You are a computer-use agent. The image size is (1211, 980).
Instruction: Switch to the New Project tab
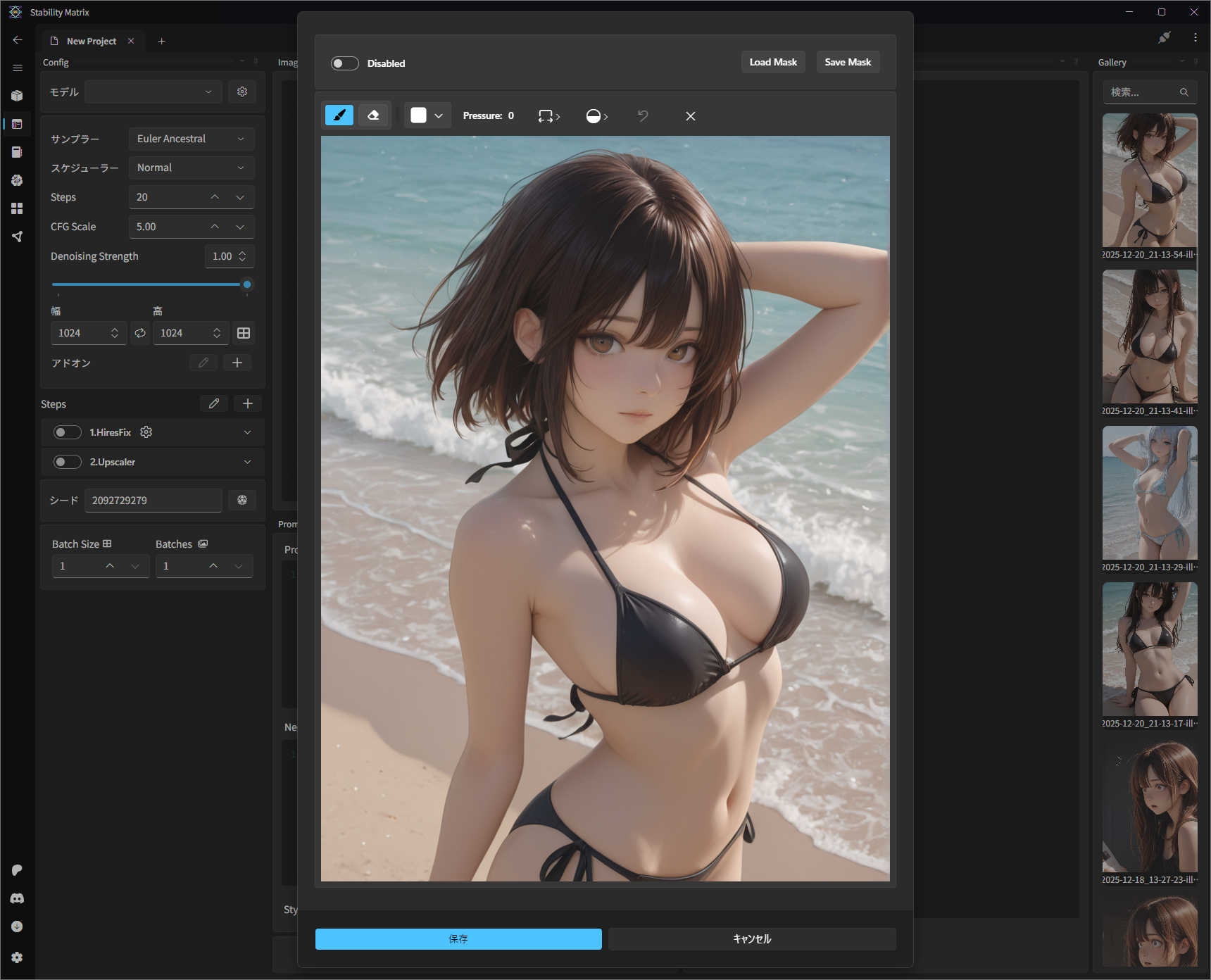pyautogui.click(x=92, y=41)
